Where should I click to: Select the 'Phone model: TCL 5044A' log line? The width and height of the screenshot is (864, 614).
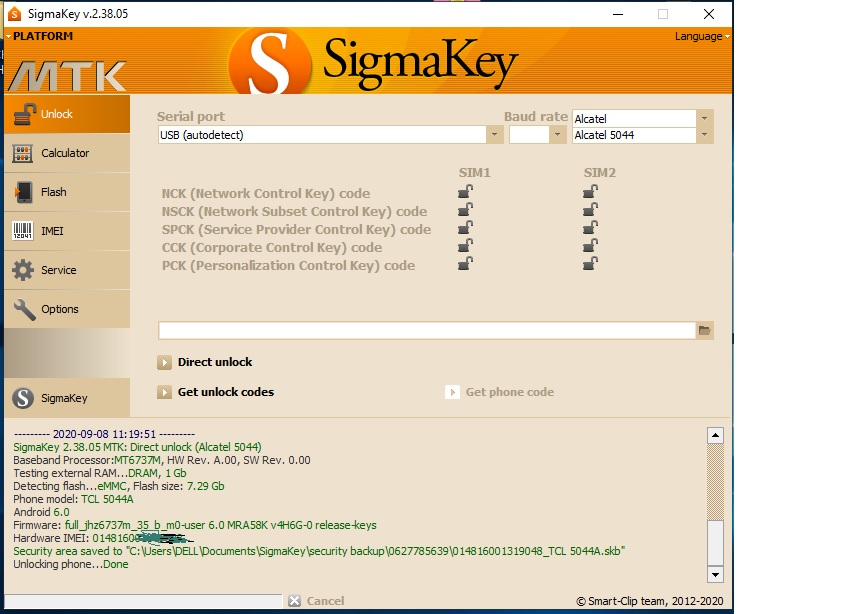tap(73, 499)
